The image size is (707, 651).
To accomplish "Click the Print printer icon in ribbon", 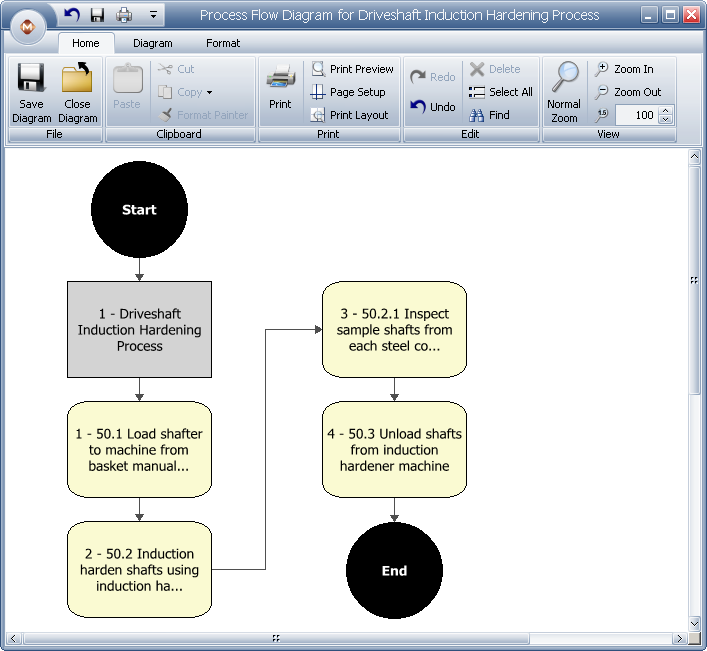I will click(280, 78).
